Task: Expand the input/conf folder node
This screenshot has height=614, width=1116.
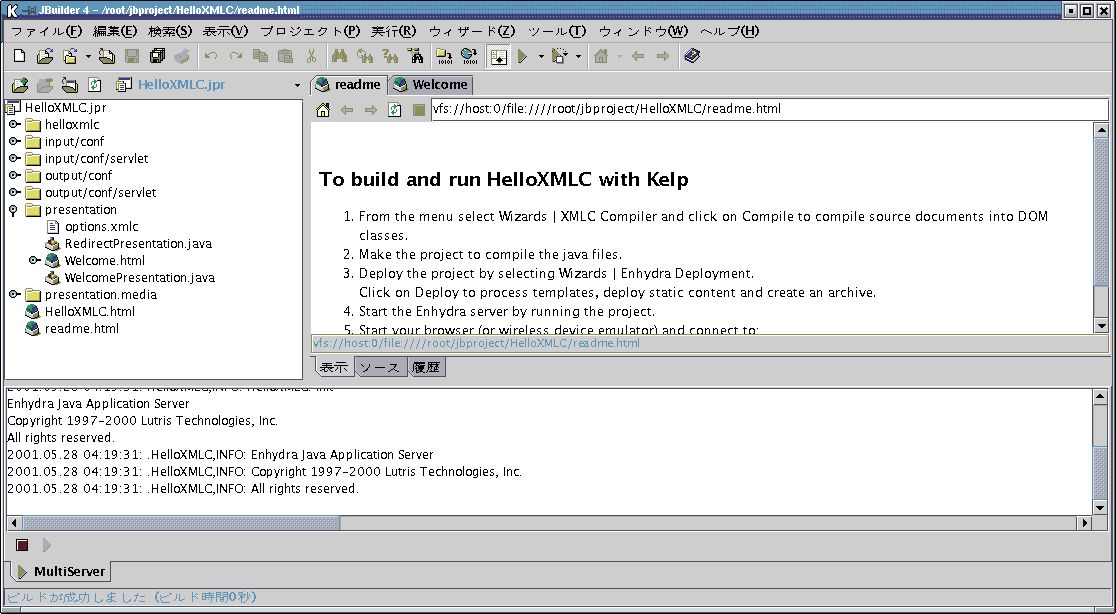Action: (14, 142)
